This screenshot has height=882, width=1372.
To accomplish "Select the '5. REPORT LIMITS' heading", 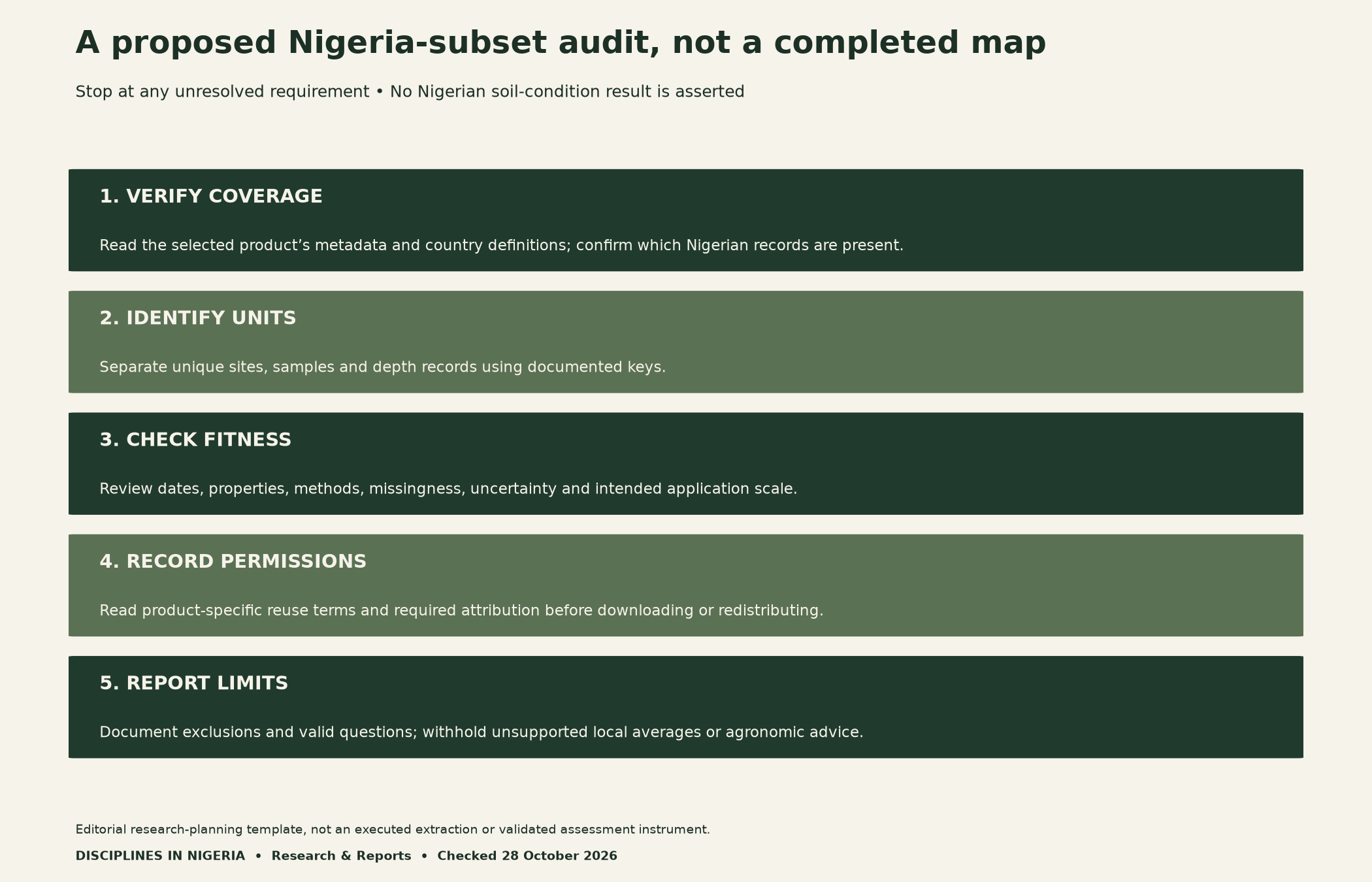I will (x=194, y=683).
